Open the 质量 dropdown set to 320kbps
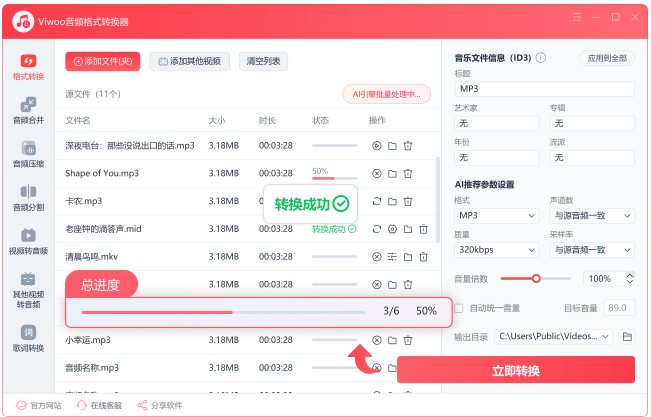This screenshot has height=417, width=651. coord(497,250)
